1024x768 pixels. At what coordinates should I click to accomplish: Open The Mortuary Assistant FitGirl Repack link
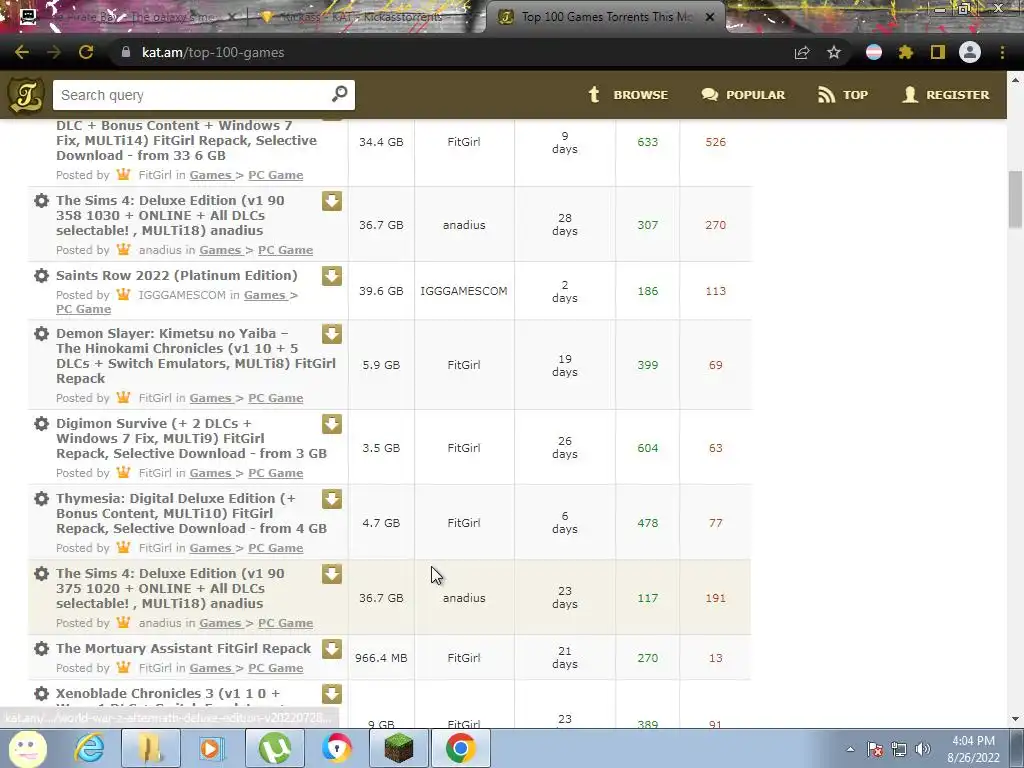point(184,648)
